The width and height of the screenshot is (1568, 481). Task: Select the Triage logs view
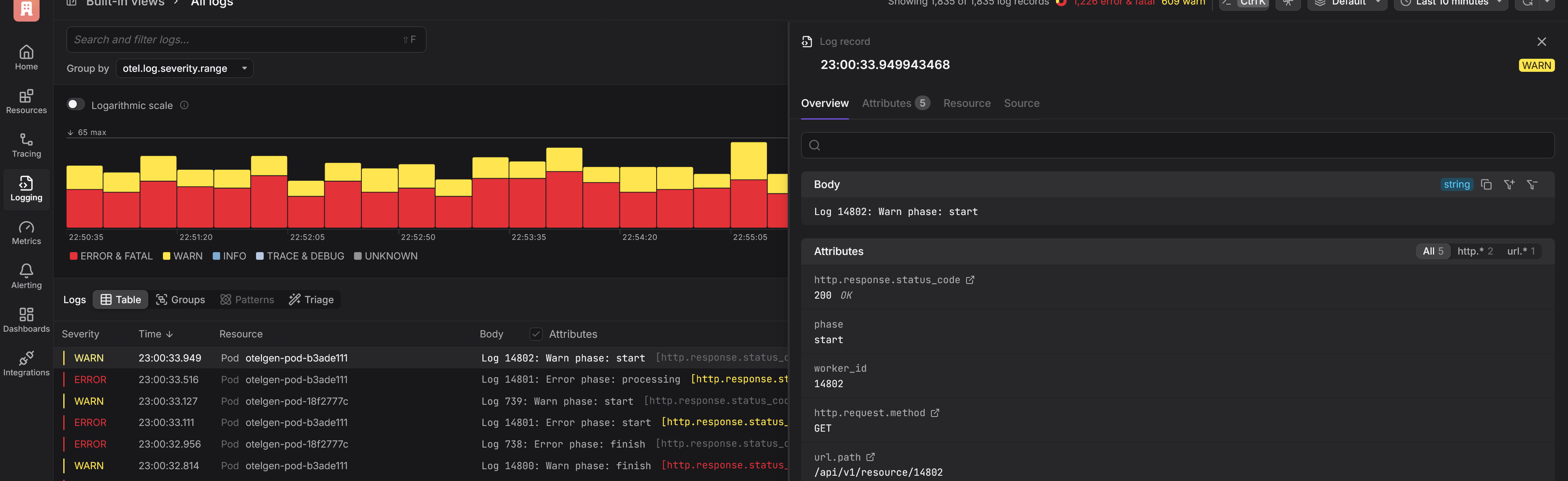[x=311, y=299]
